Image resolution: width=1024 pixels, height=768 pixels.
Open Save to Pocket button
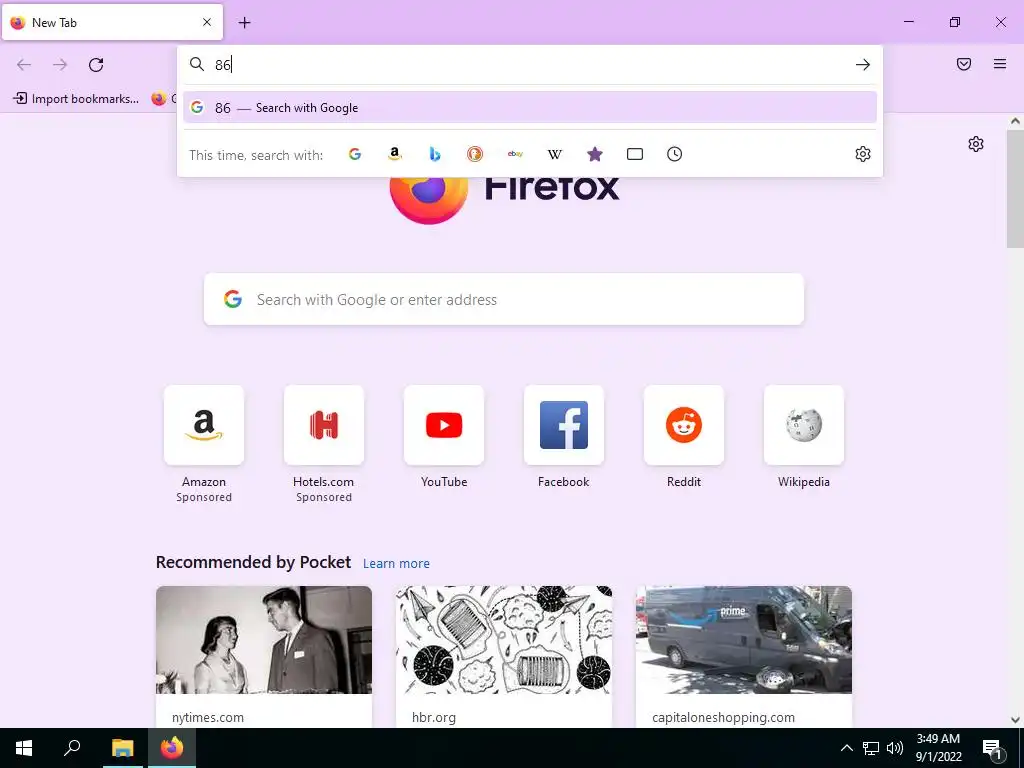pyautogui.click(x=964, y=64)
